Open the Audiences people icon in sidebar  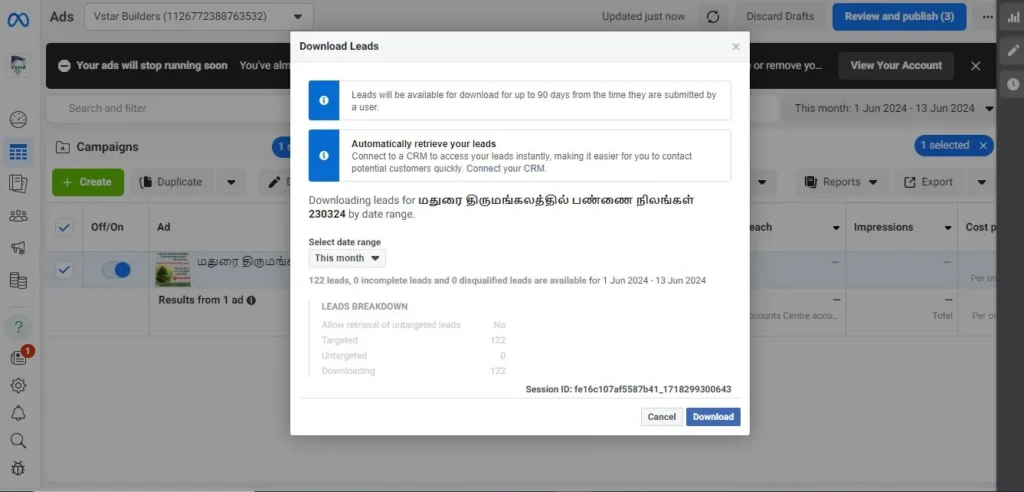coord(18,216)
